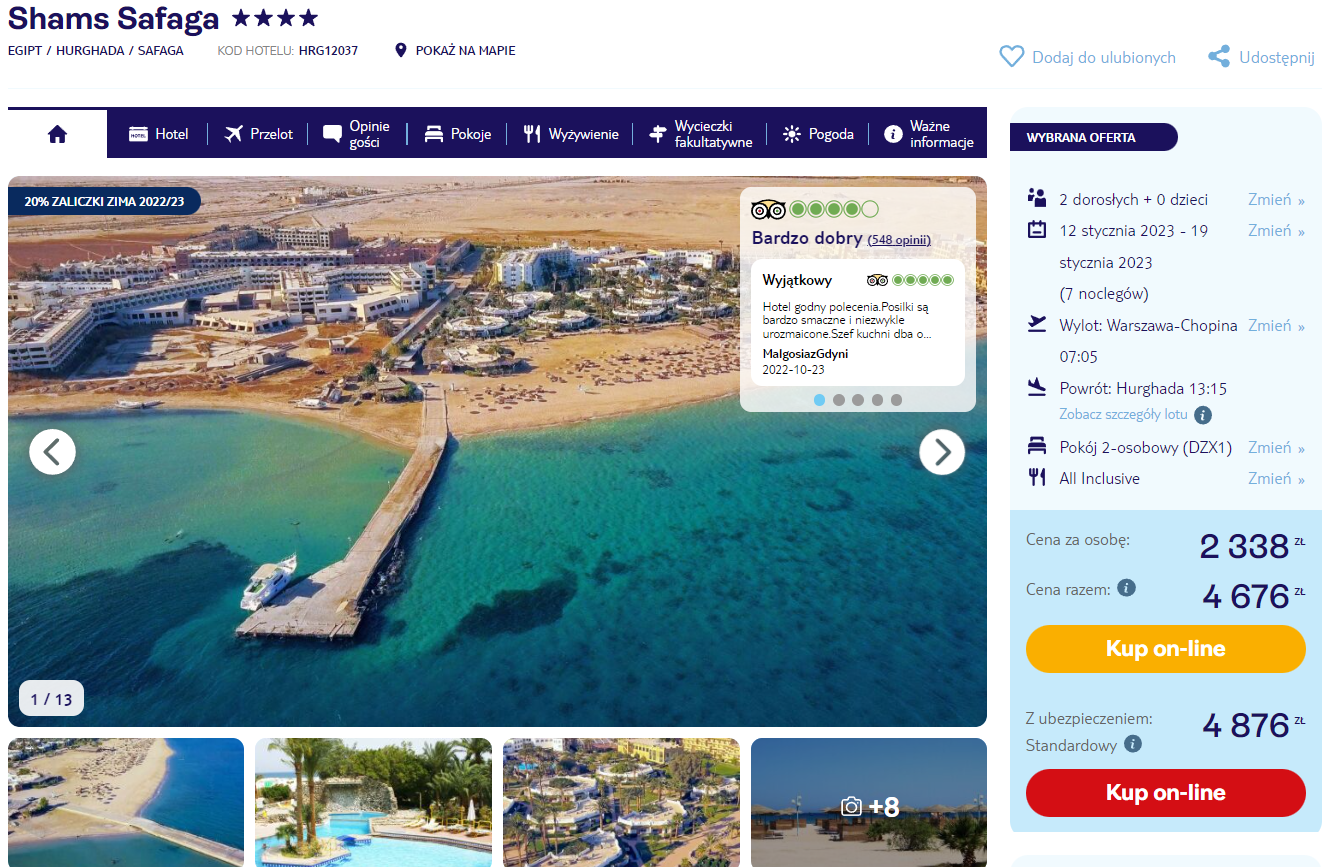Open the Wyżywienie tab
1322x867 pixels.
(571, 134)
